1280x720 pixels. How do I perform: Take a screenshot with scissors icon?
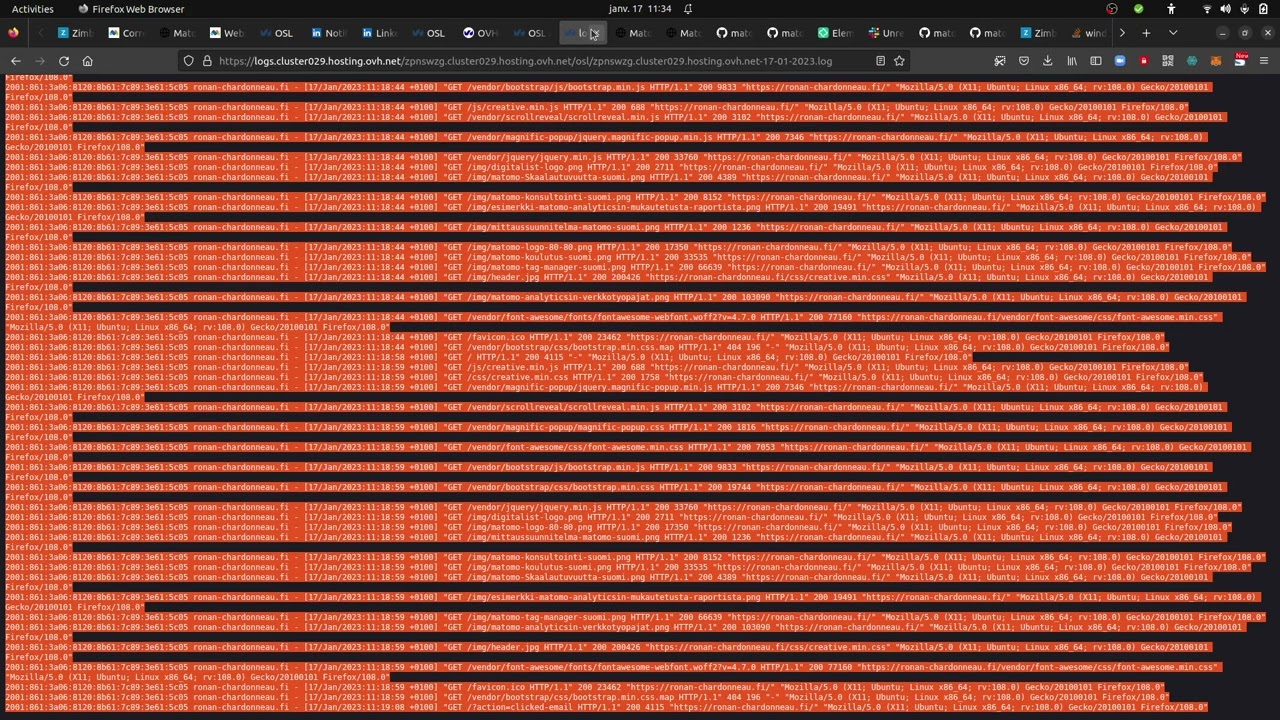(x=999, y=61)
